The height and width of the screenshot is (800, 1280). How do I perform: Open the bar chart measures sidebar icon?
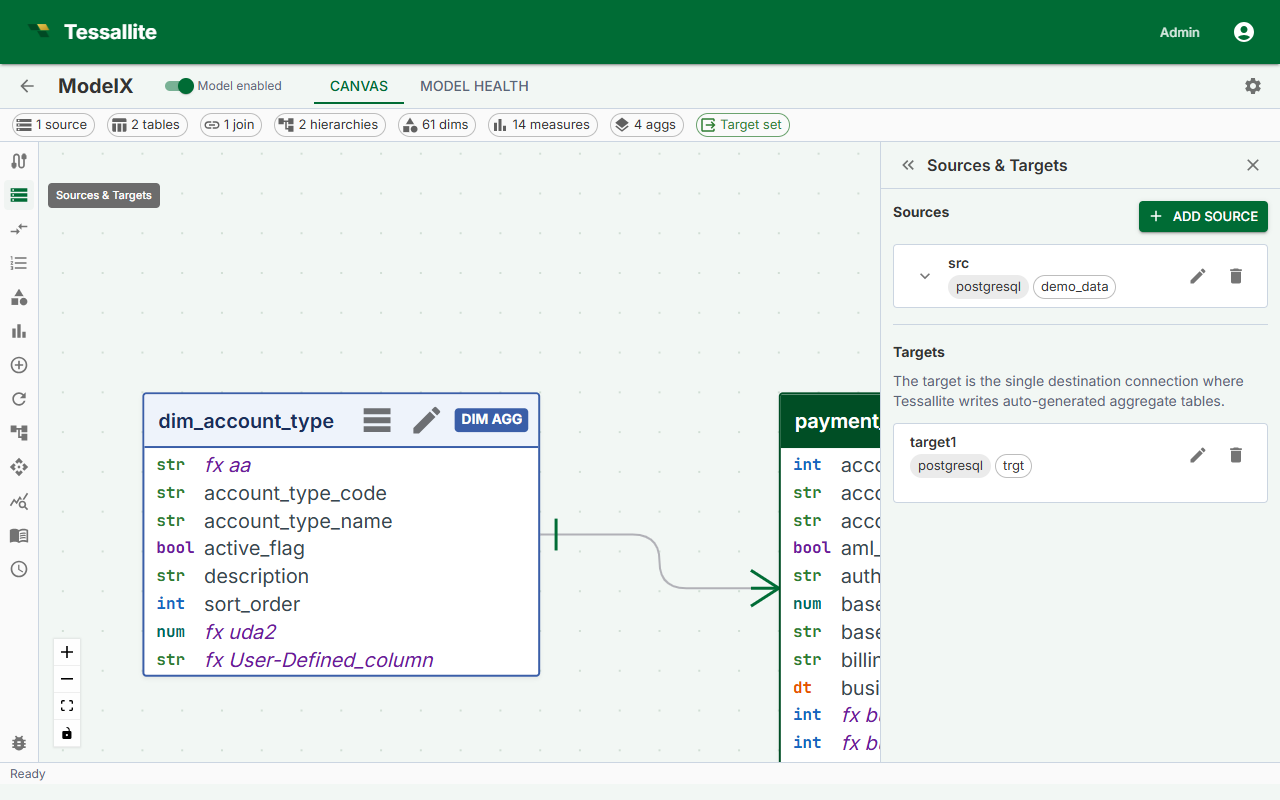(18, 331)
